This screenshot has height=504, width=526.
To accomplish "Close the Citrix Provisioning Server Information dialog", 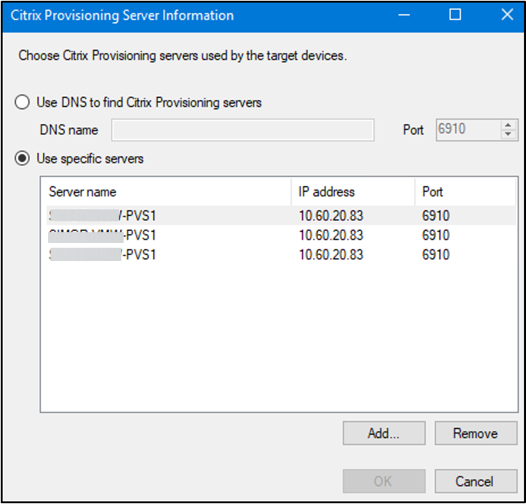I will pos(507,15).
